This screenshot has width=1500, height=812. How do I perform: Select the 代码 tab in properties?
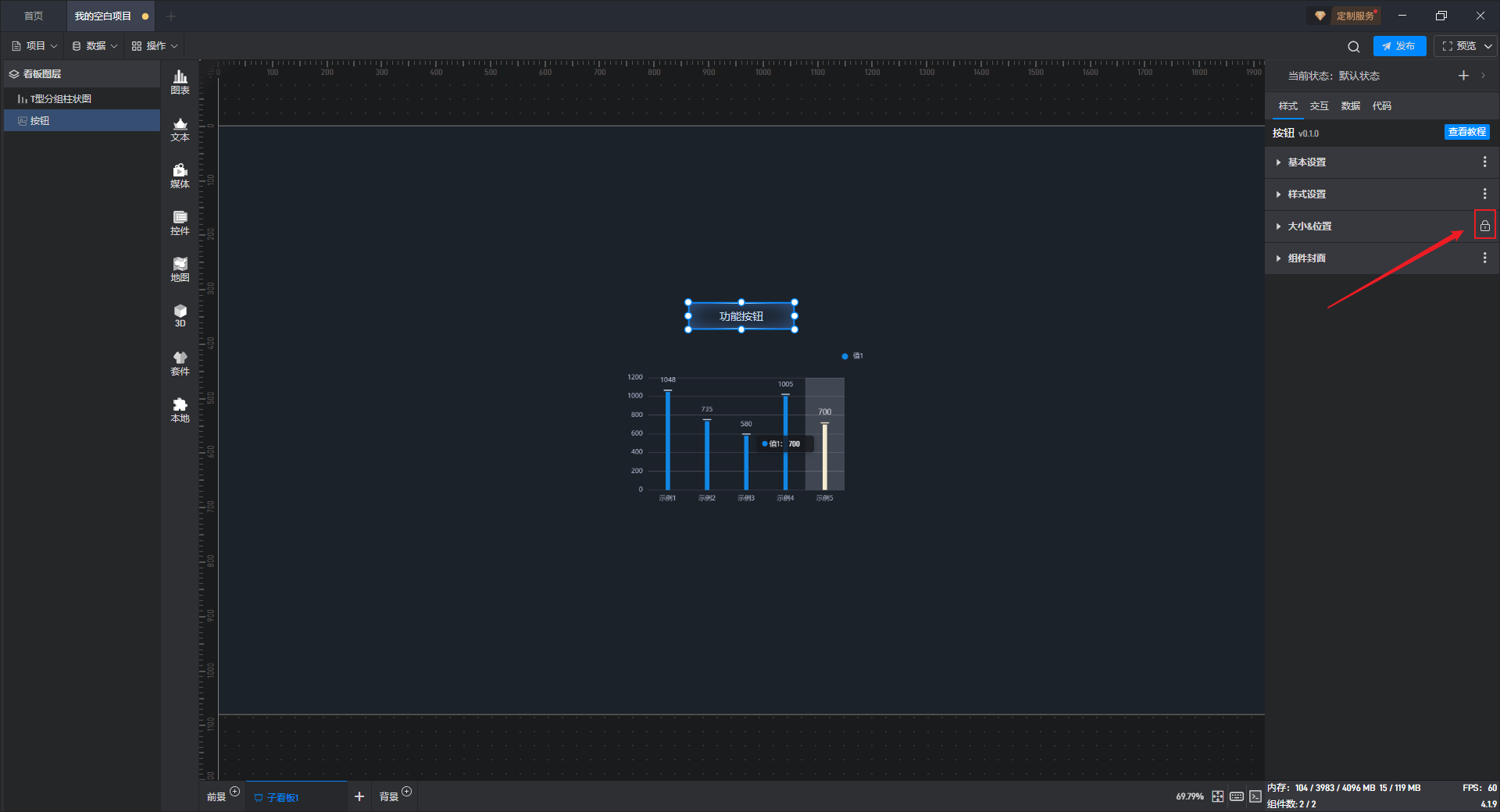coord(1382,106)
